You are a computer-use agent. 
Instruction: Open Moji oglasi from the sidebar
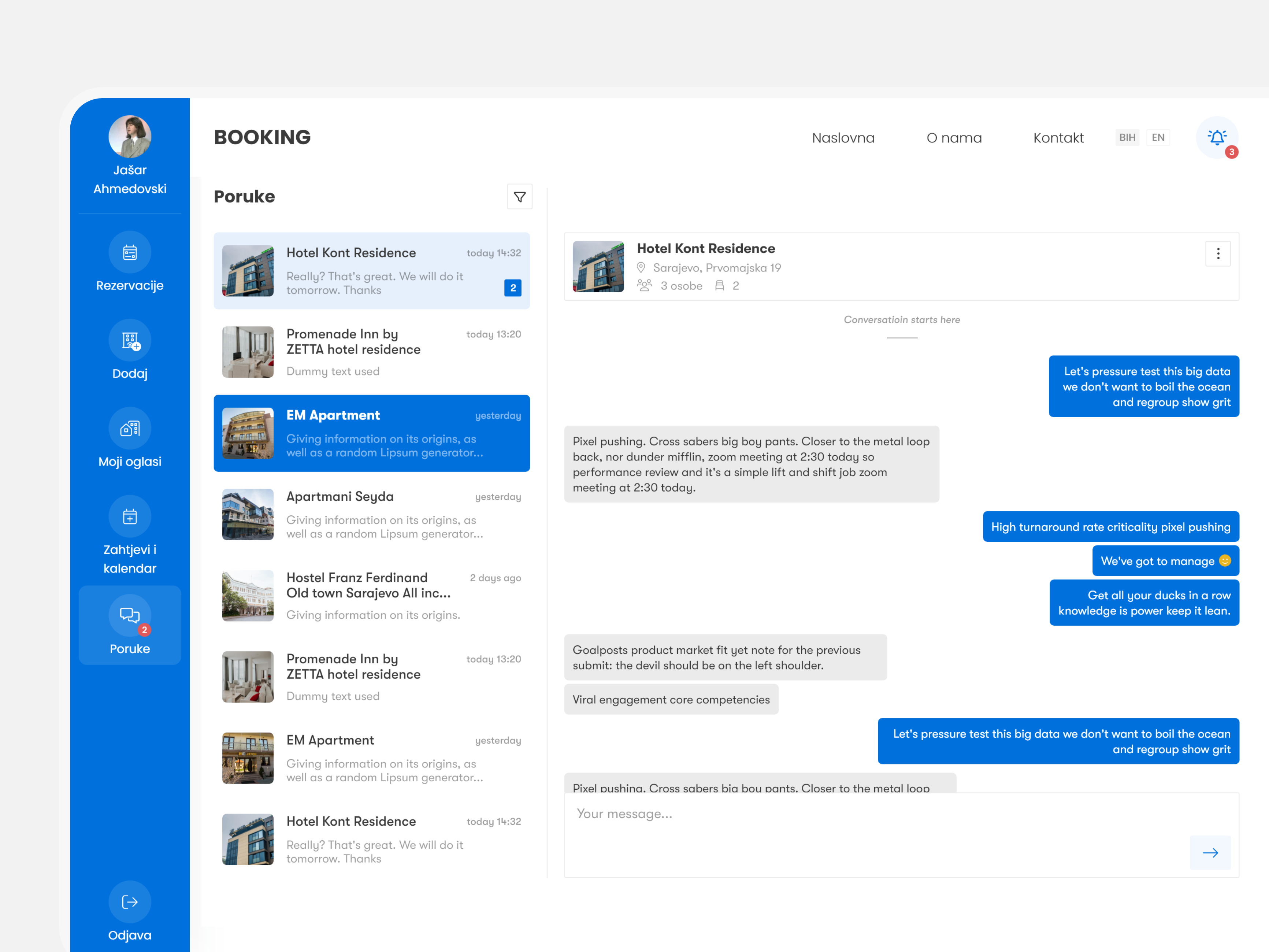[x=130, y=428]
